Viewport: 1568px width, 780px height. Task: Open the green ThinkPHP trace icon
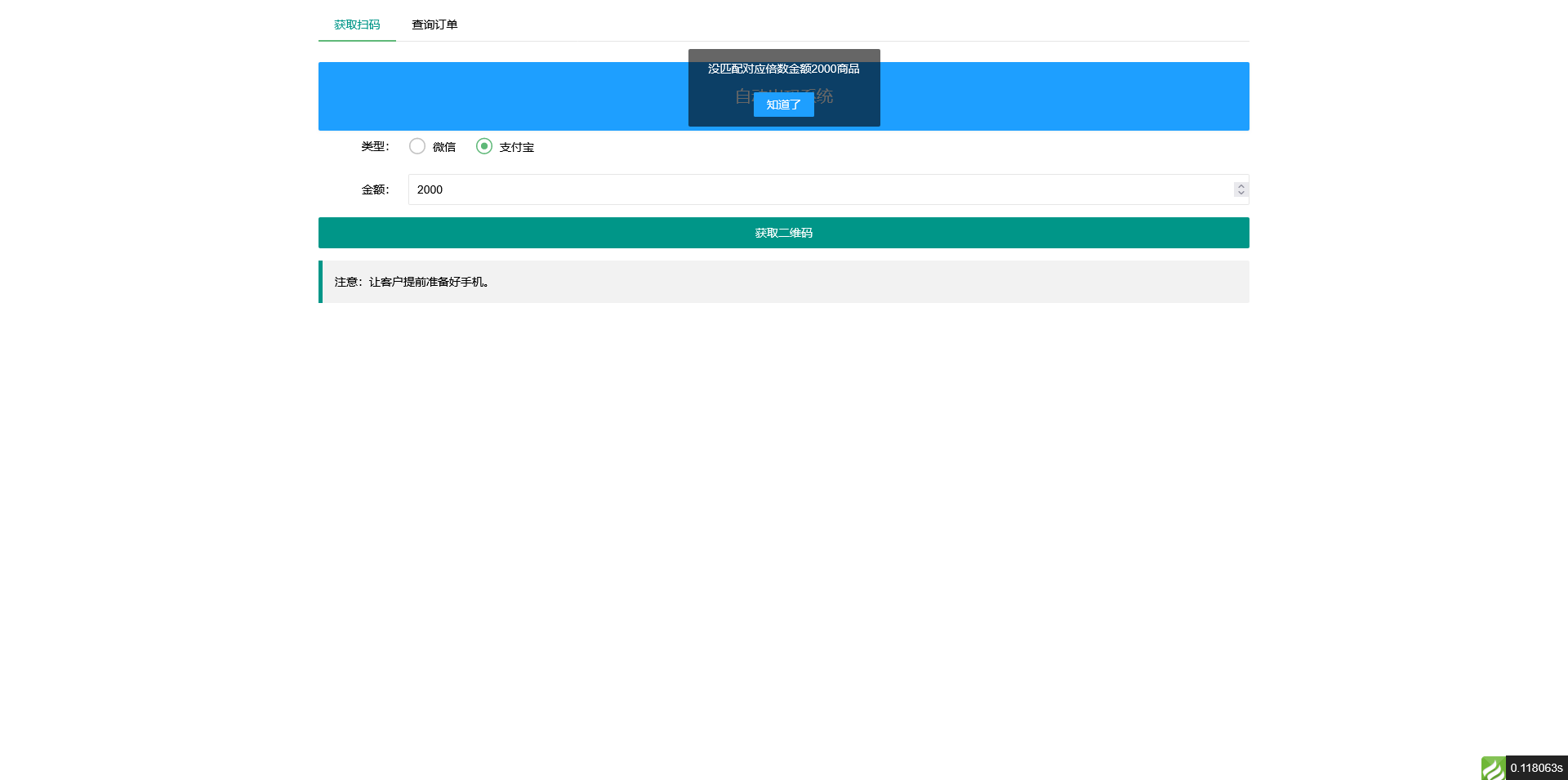(1493, 768)
